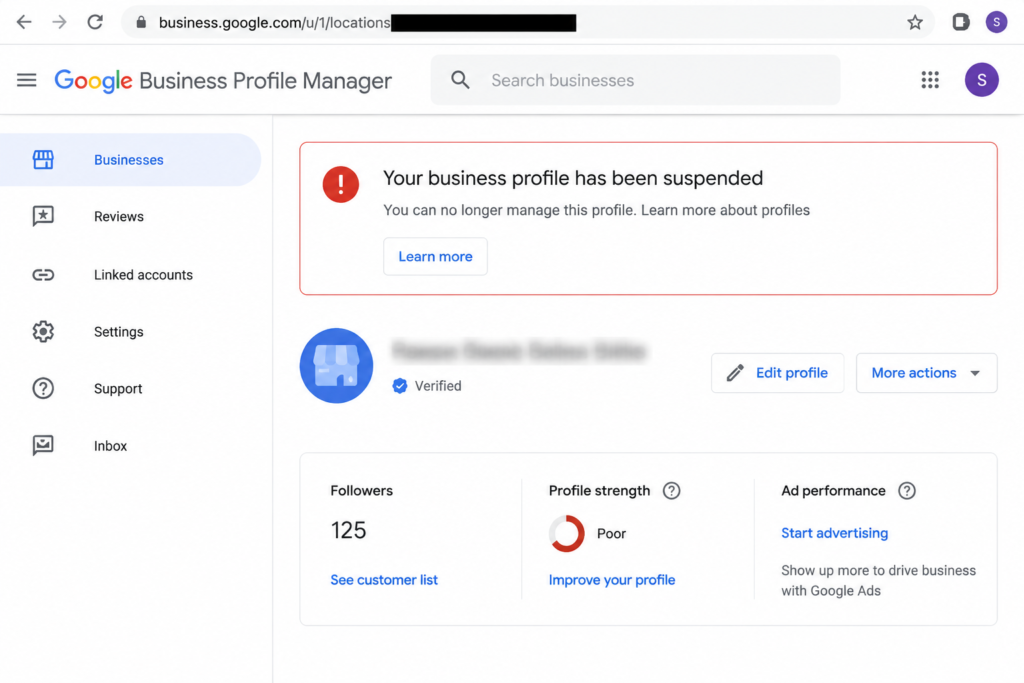Open Improve your profile link
Image resolution: width=1024 pixels, height=683 pixels.
(612, 580)
